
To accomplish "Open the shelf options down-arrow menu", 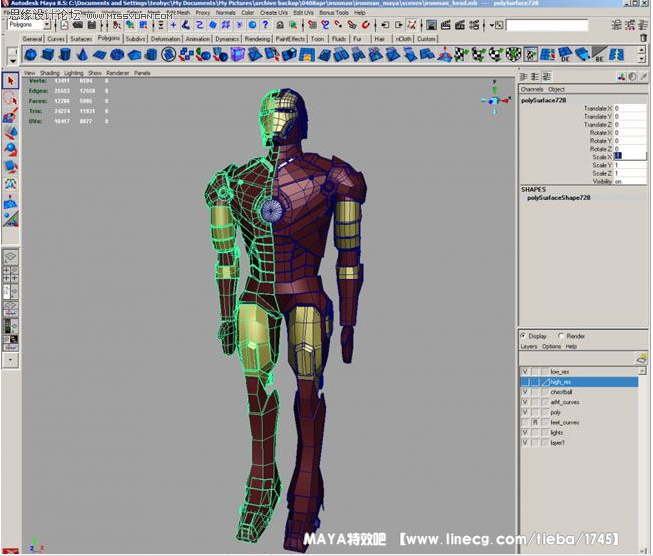I will [13, 60].
